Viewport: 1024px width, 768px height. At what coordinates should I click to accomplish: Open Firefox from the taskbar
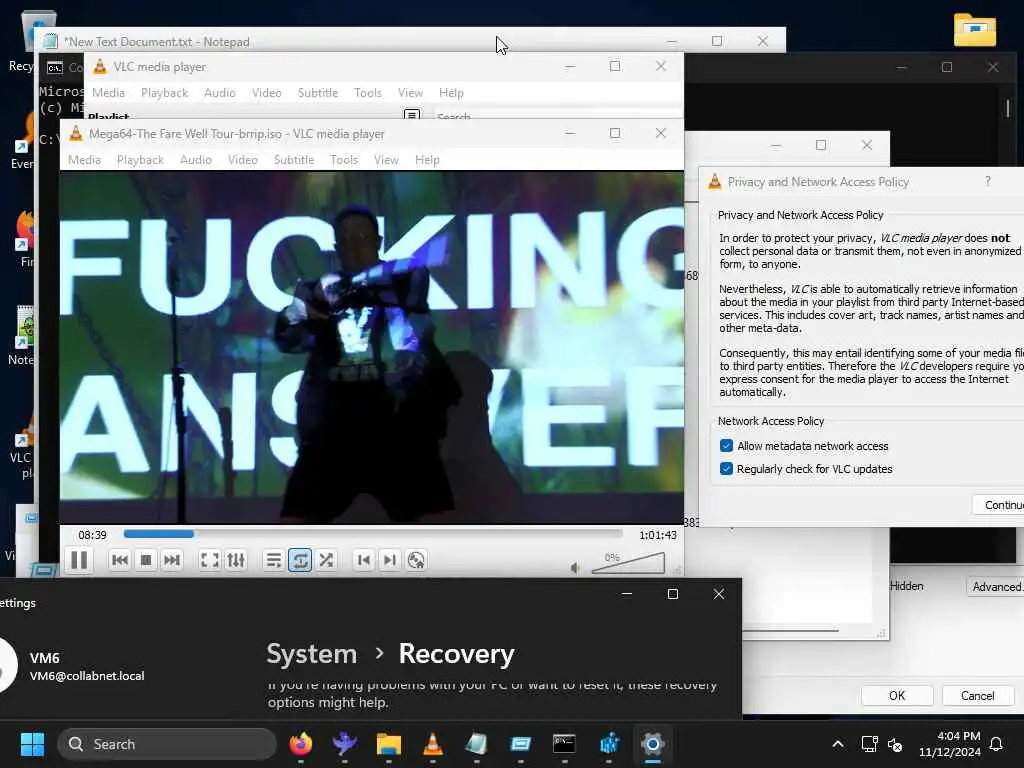(x=300, y=744)
